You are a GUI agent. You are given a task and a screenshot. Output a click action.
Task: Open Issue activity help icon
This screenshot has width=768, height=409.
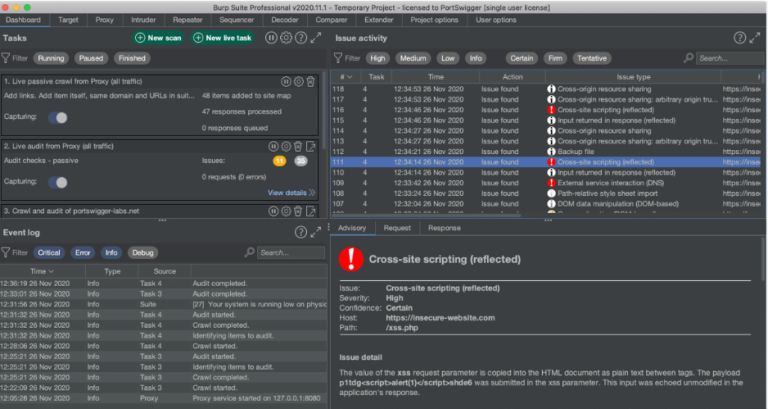coord(740,38)
